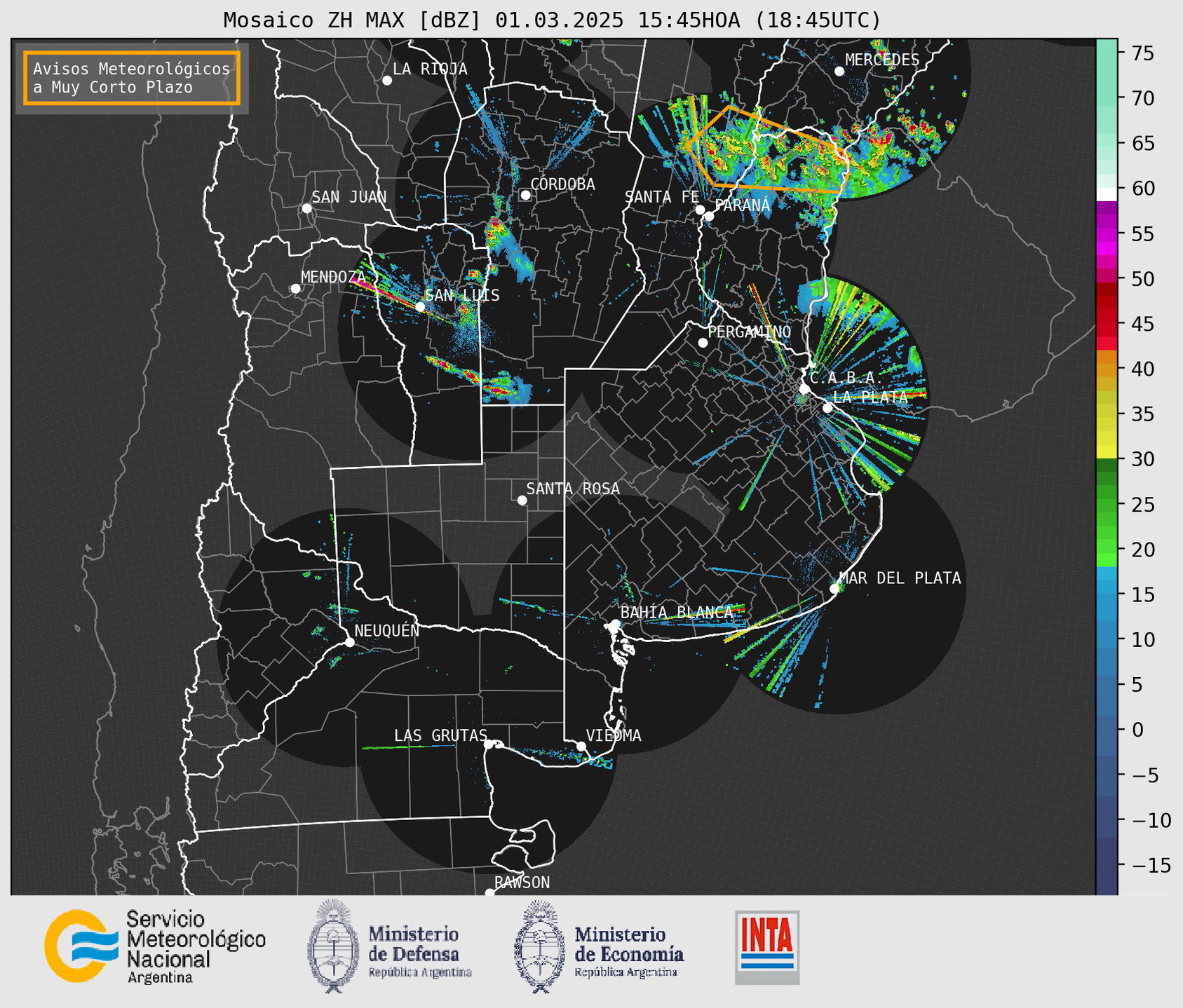The image size is (1183, 1008).
Task: Click the SANTA FE city marker dot
Action: tap(700, 210)
